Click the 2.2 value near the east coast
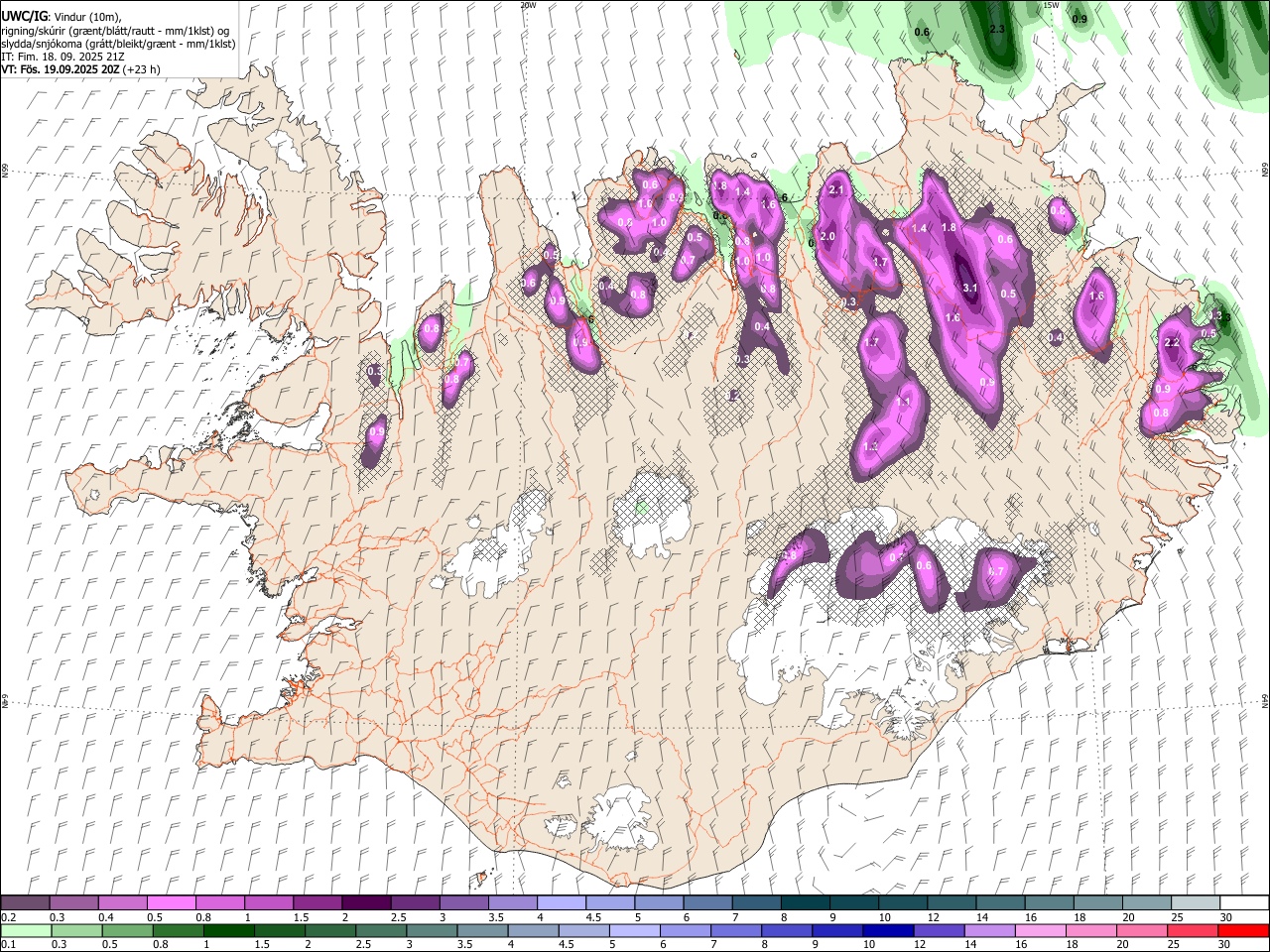This screenshot has width=1270, height=952. (x=1171, y=342)
